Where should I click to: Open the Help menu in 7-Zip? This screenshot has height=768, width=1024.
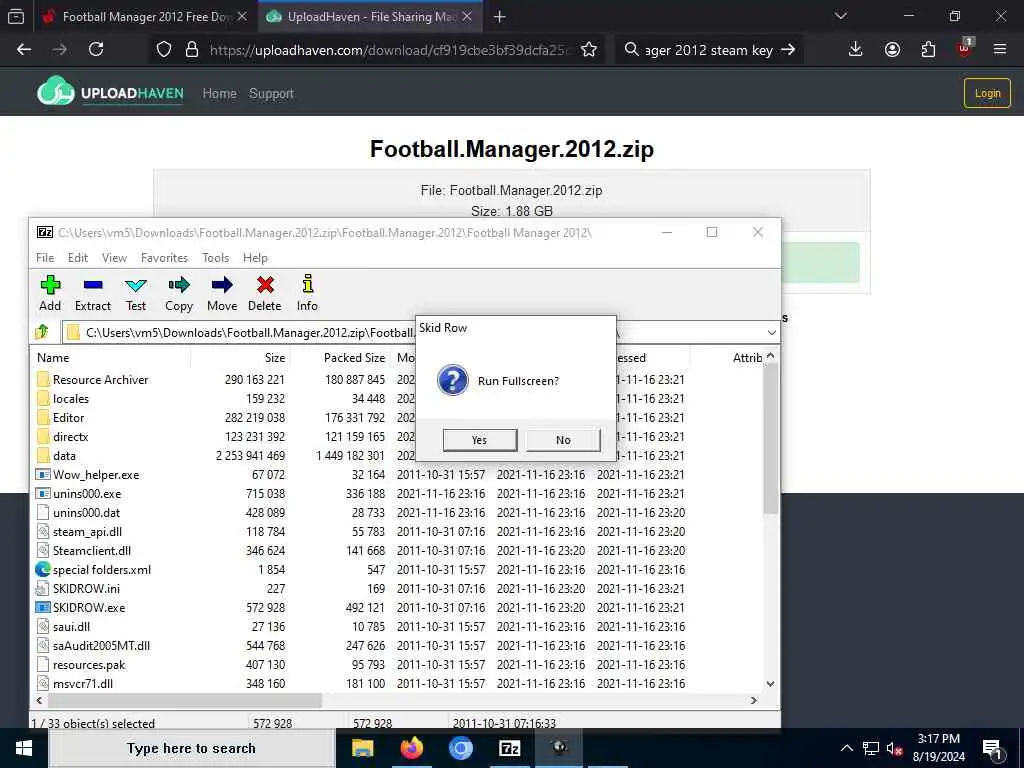click(255, 257)
